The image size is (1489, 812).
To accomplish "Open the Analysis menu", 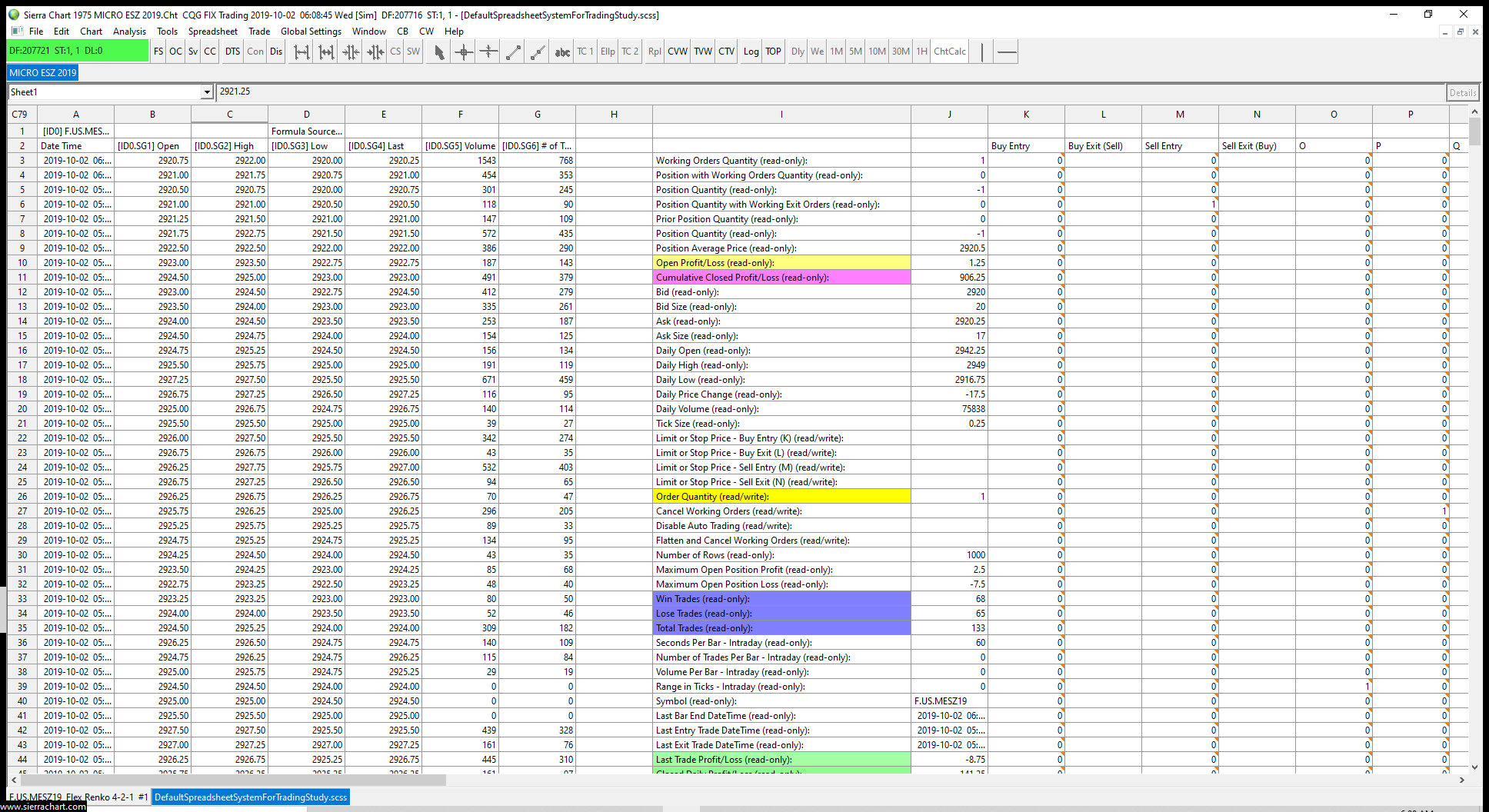I will click(129, 32).
